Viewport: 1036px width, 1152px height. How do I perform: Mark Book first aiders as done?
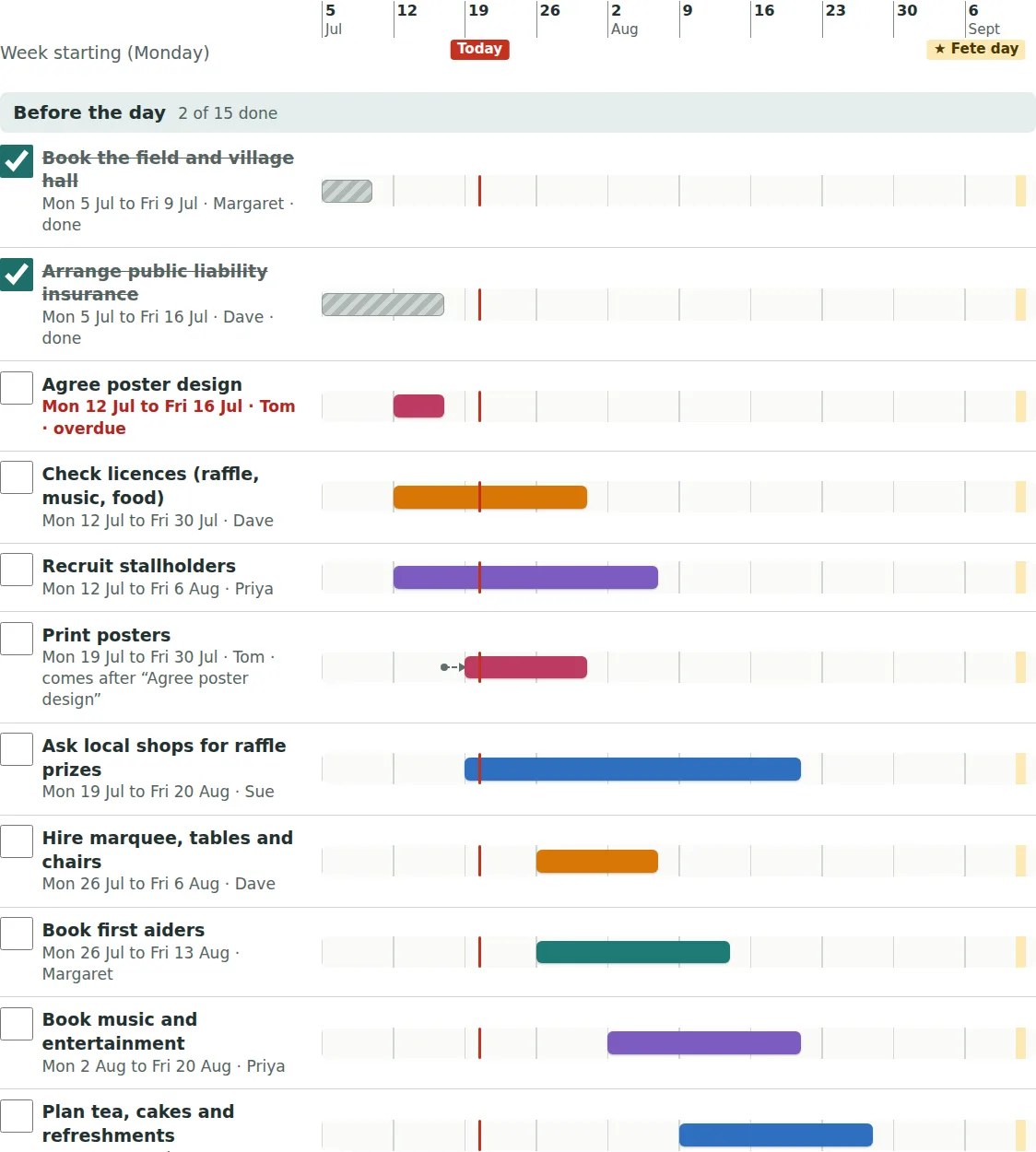point(17,934)
